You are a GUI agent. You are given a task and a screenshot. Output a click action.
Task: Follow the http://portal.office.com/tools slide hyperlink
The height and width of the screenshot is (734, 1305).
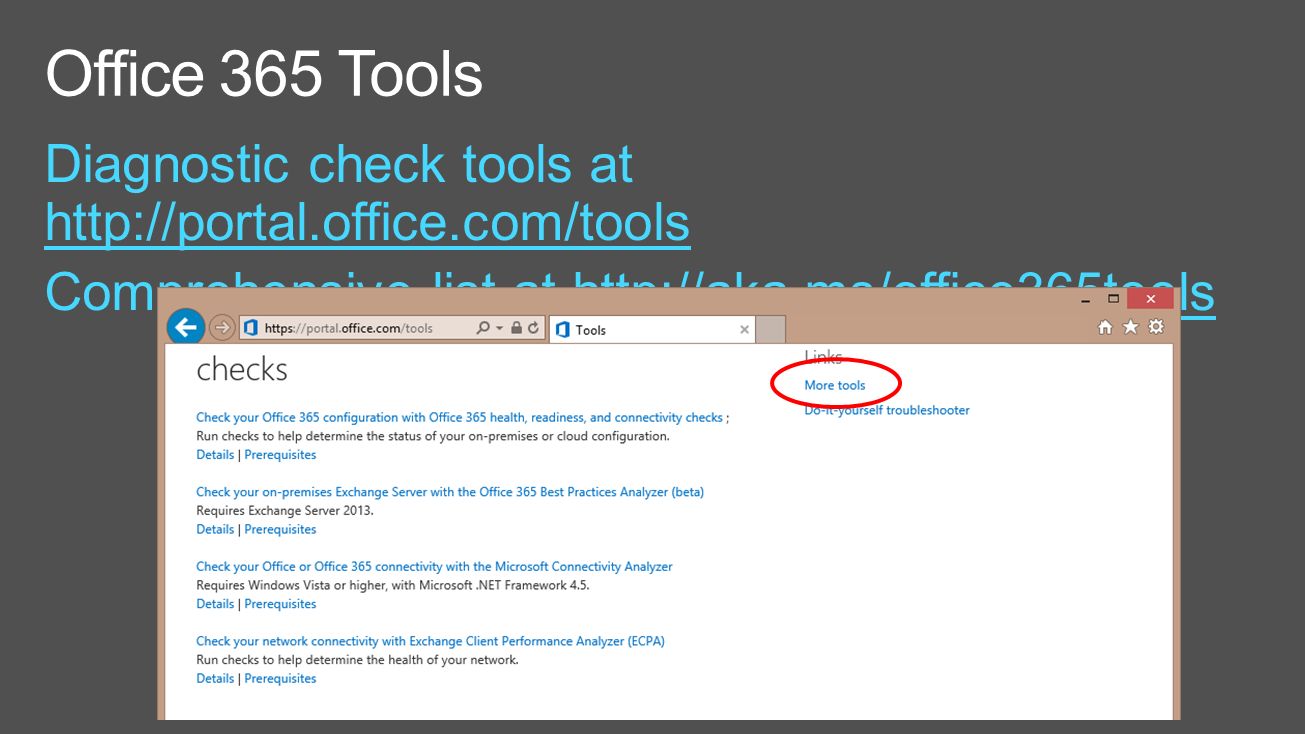368,224
